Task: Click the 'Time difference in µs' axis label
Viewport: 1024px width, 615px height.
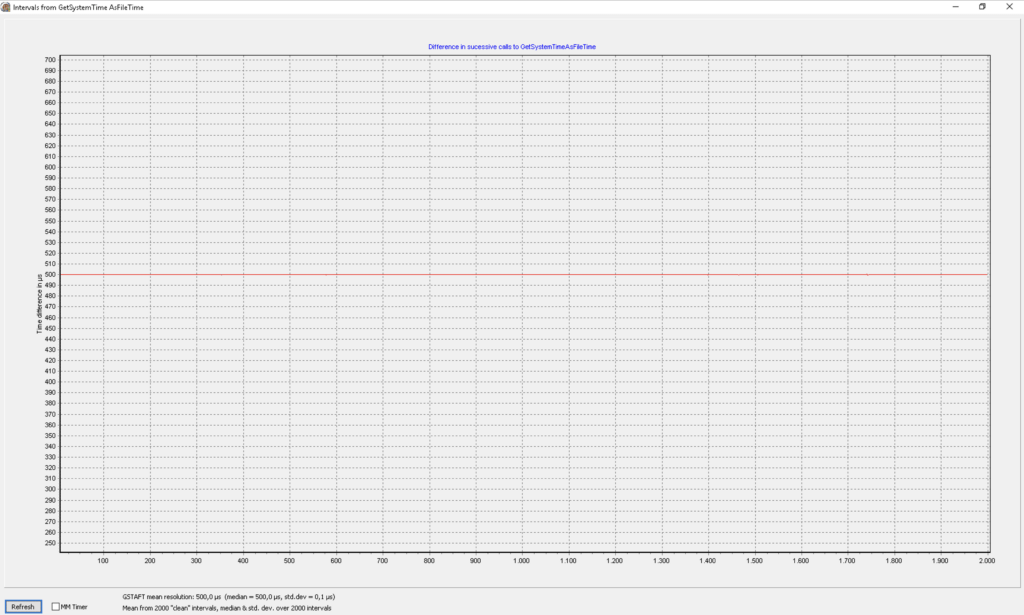Action: 39,304
